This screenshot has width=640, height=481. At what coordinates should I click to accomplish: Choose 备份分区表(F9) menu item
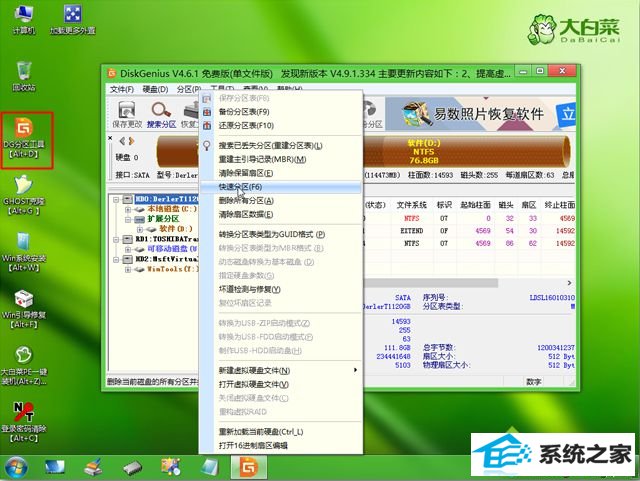point(281,112)
